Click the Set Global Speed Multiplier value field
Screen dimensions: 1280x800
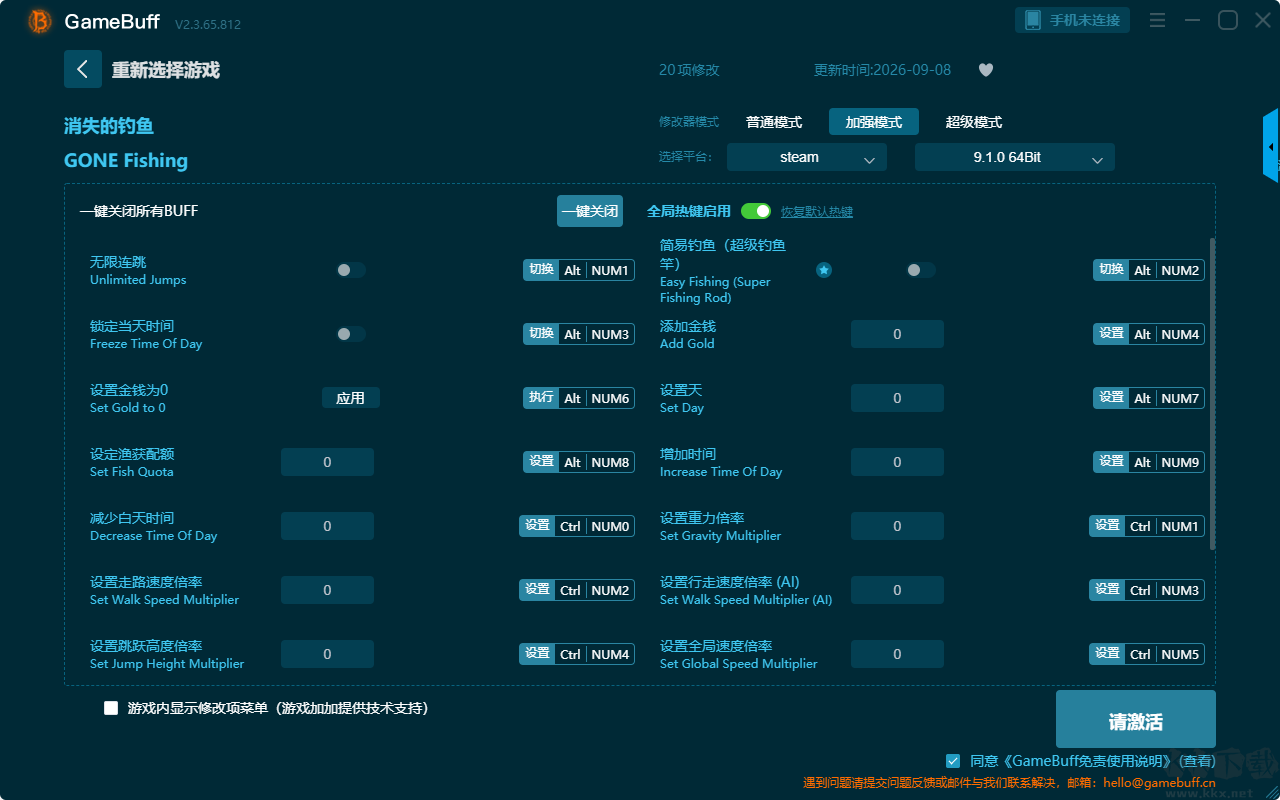[897, 654]
